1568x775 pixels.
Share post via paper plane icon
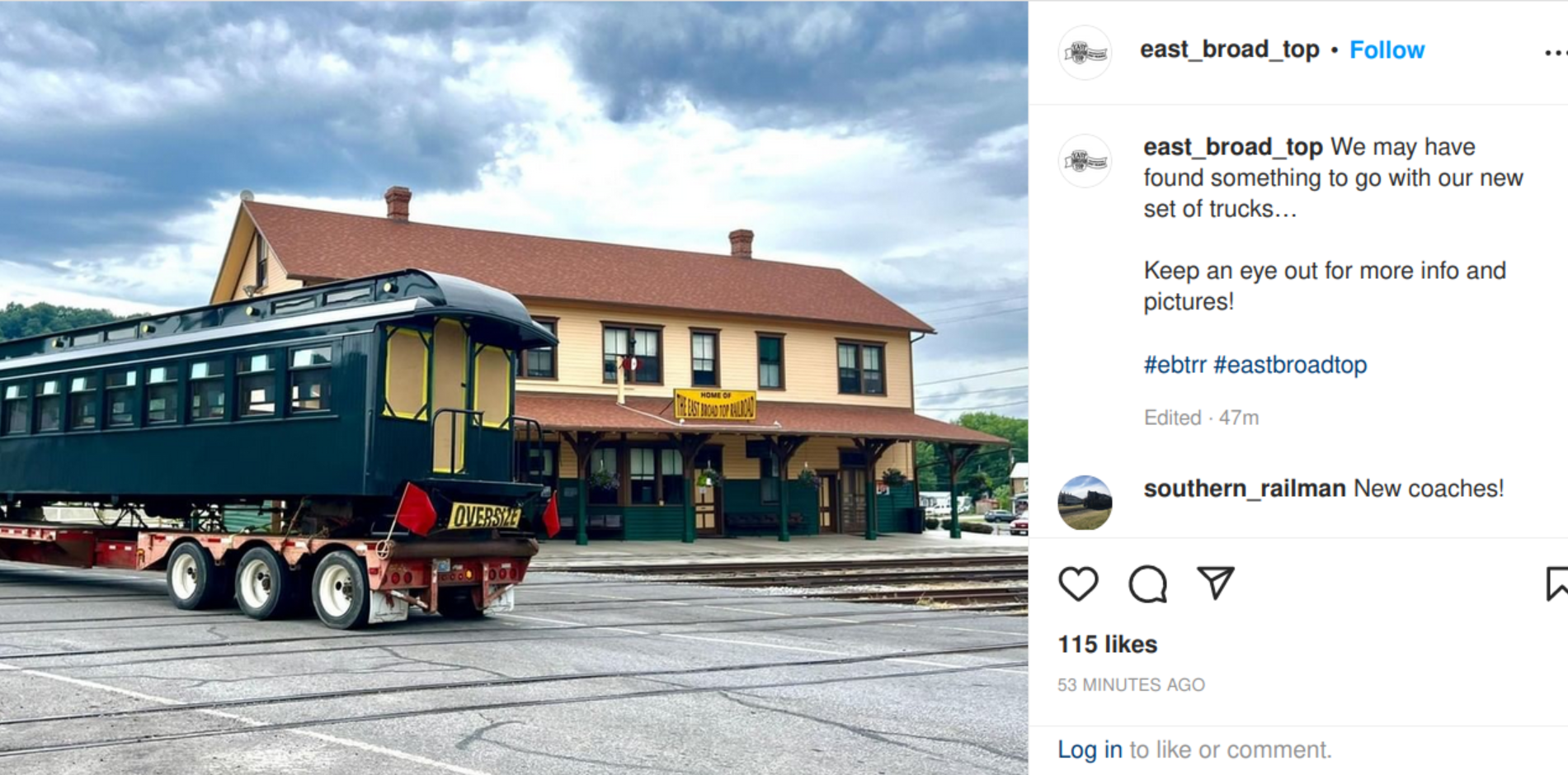click(1215, 583)
